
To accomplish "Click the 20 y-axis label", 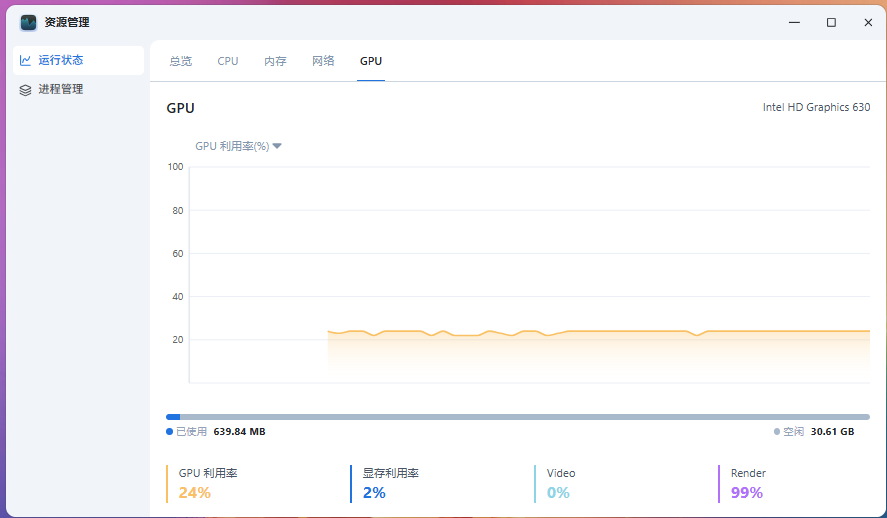I will [178, 340].
